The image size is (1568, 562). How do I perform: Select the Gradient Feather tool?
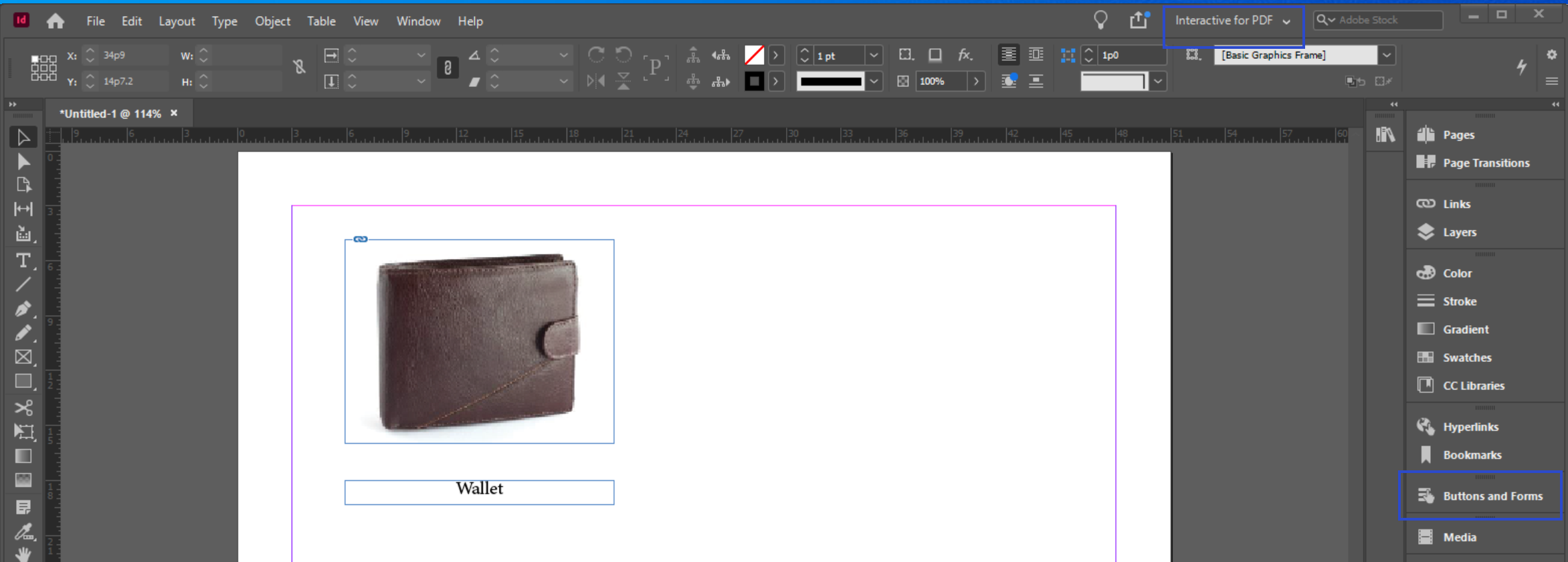click(x=23, y=480)
